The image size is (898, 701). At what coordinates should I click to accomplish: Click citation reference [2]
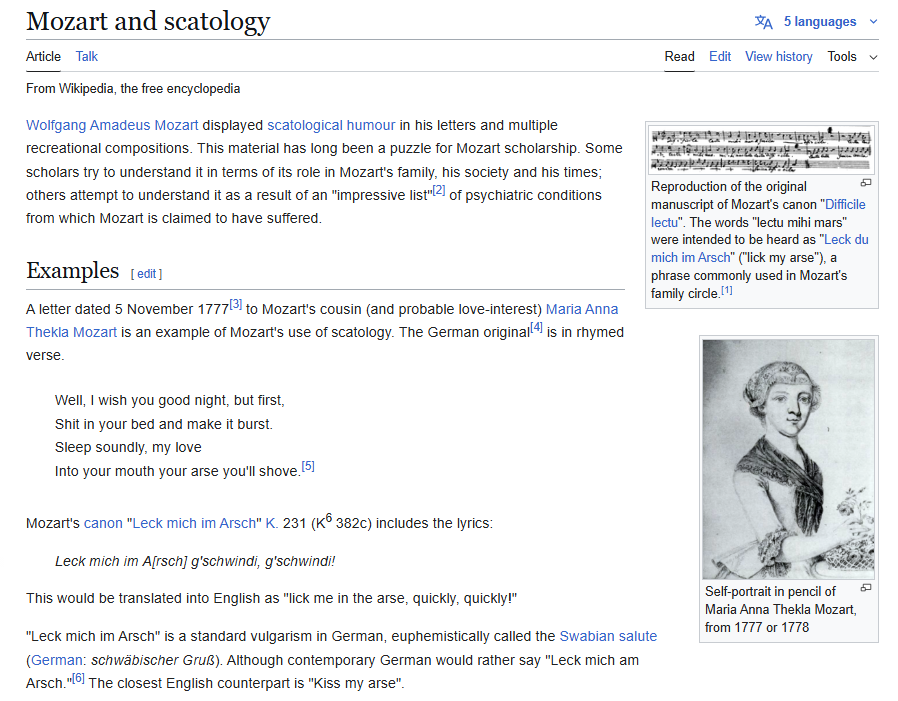coord(439,190)
